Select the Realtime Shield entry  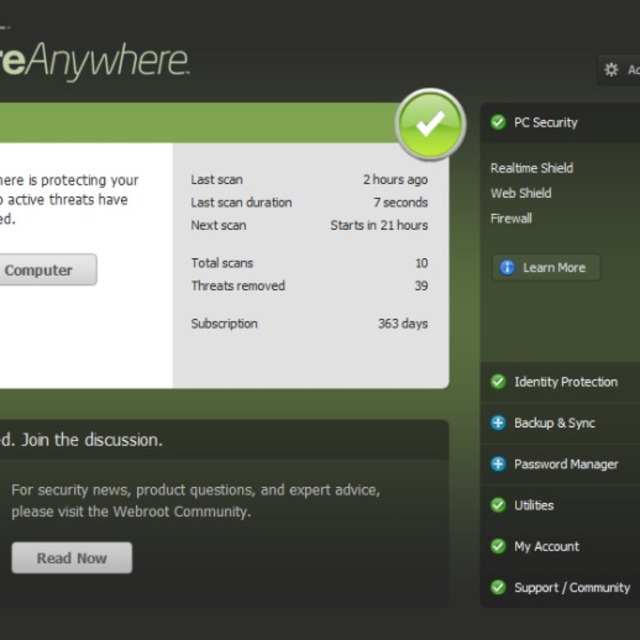[x=531, y=168]
